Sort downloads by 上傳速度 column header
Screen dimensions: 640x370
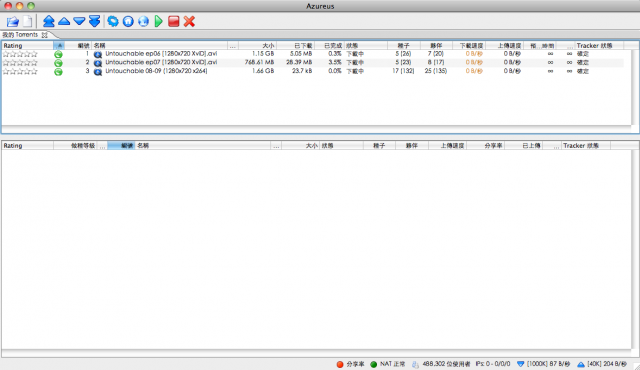[504, 45]
